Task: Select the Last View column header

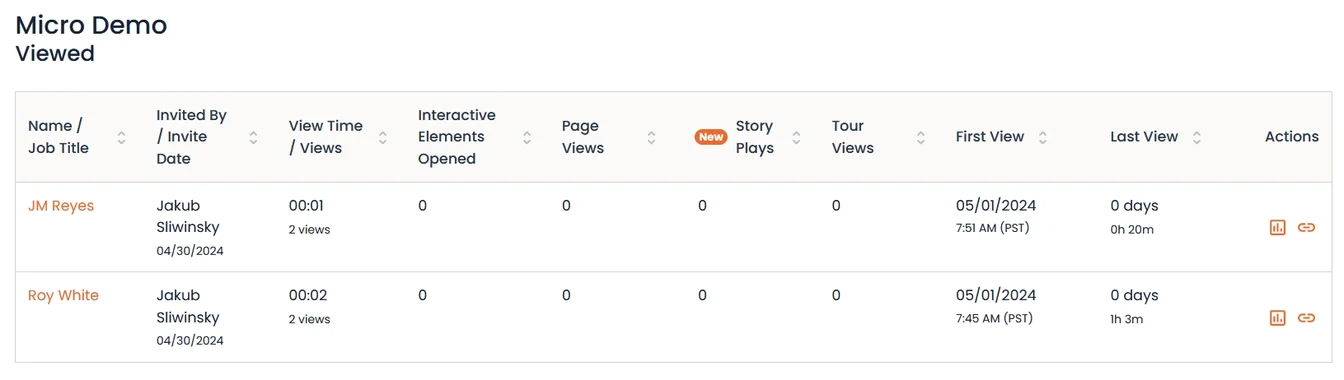Action: pyautogui.click(x=1144, y=137)
